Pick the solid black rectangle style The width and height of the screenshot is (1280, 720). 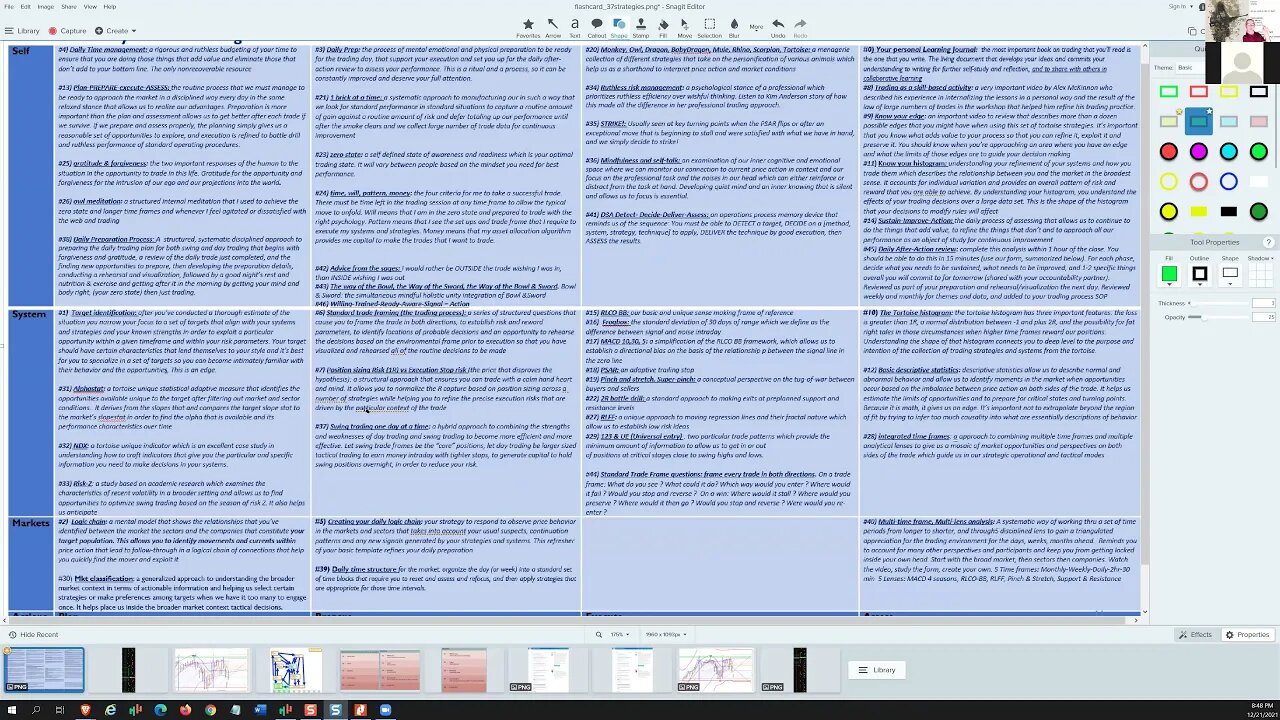coord(1229,212)
